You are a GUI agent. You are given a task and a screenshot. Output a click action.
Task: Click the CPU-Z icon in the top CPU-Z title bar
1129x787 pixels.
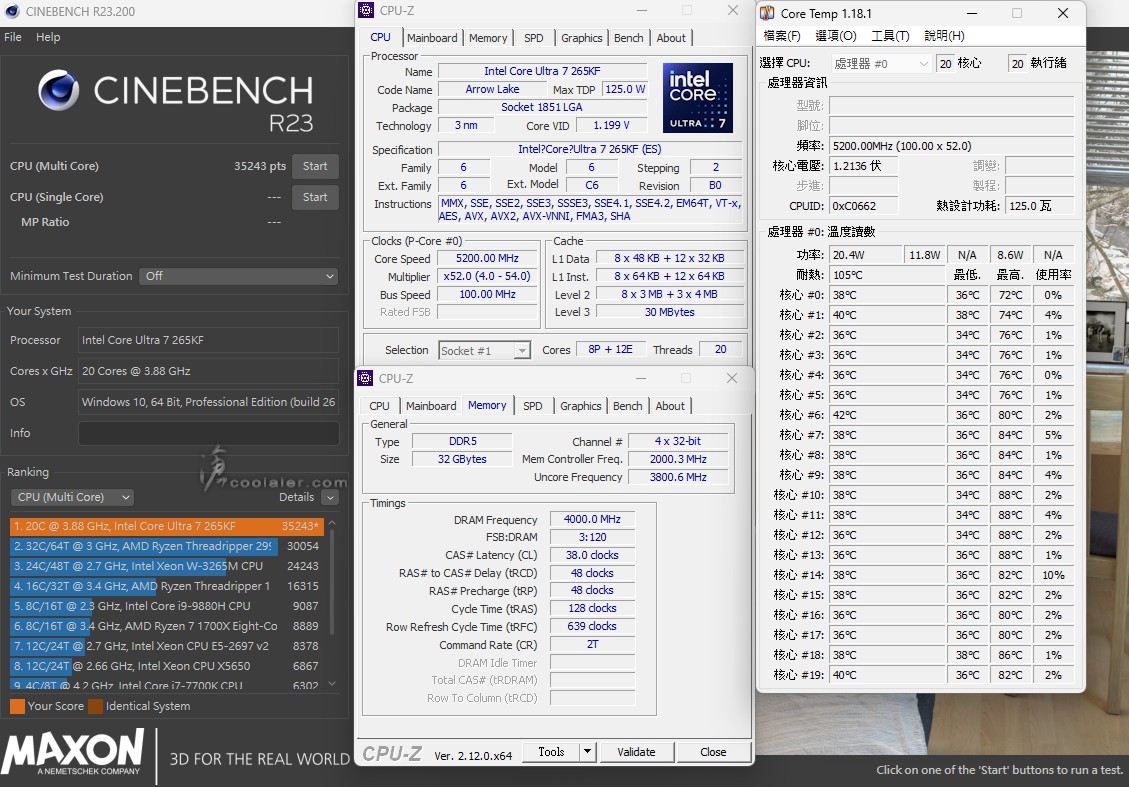[366, 10]
